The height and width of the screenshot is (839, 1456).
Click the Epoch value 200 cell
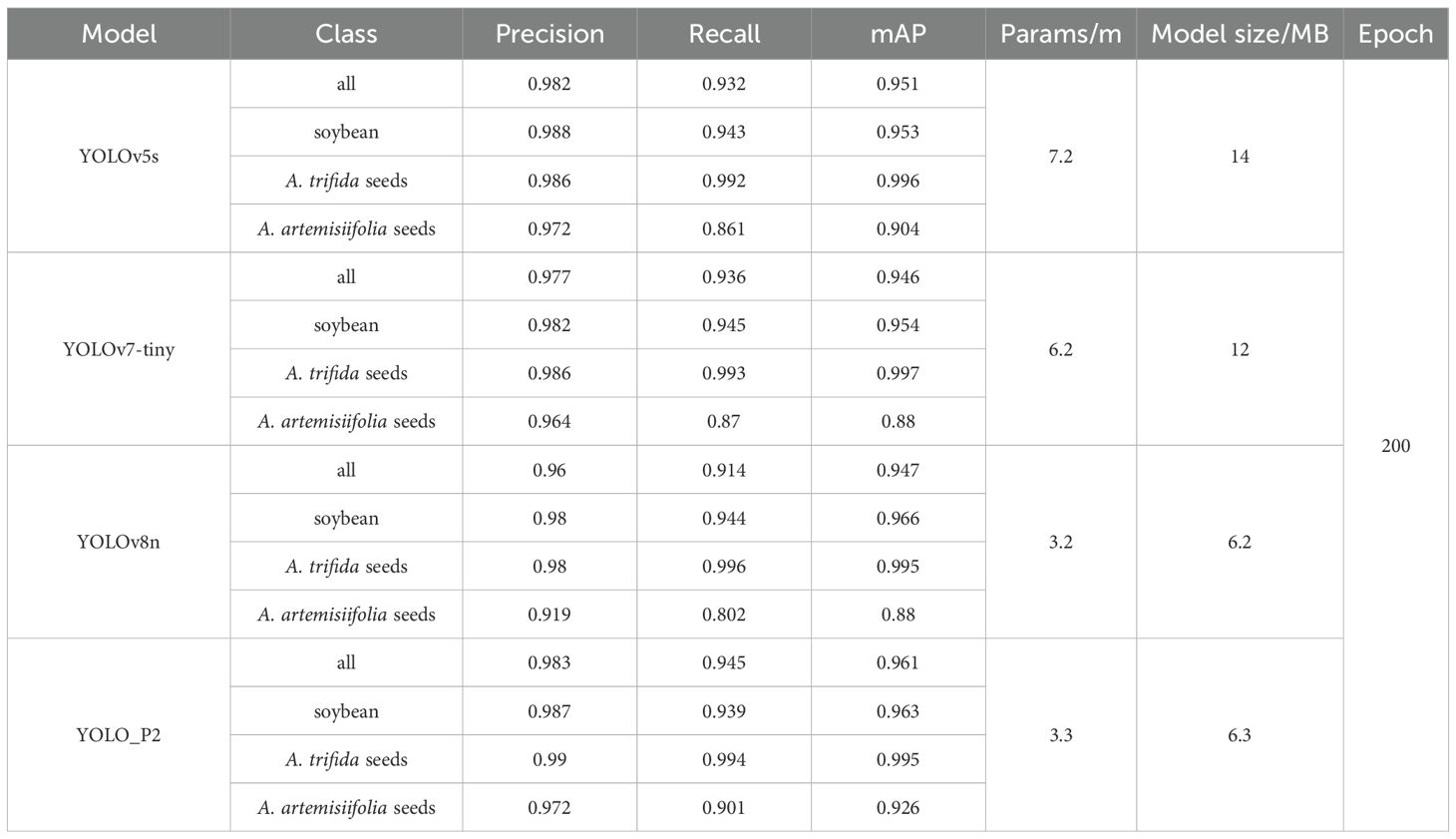click(1395, 446)
